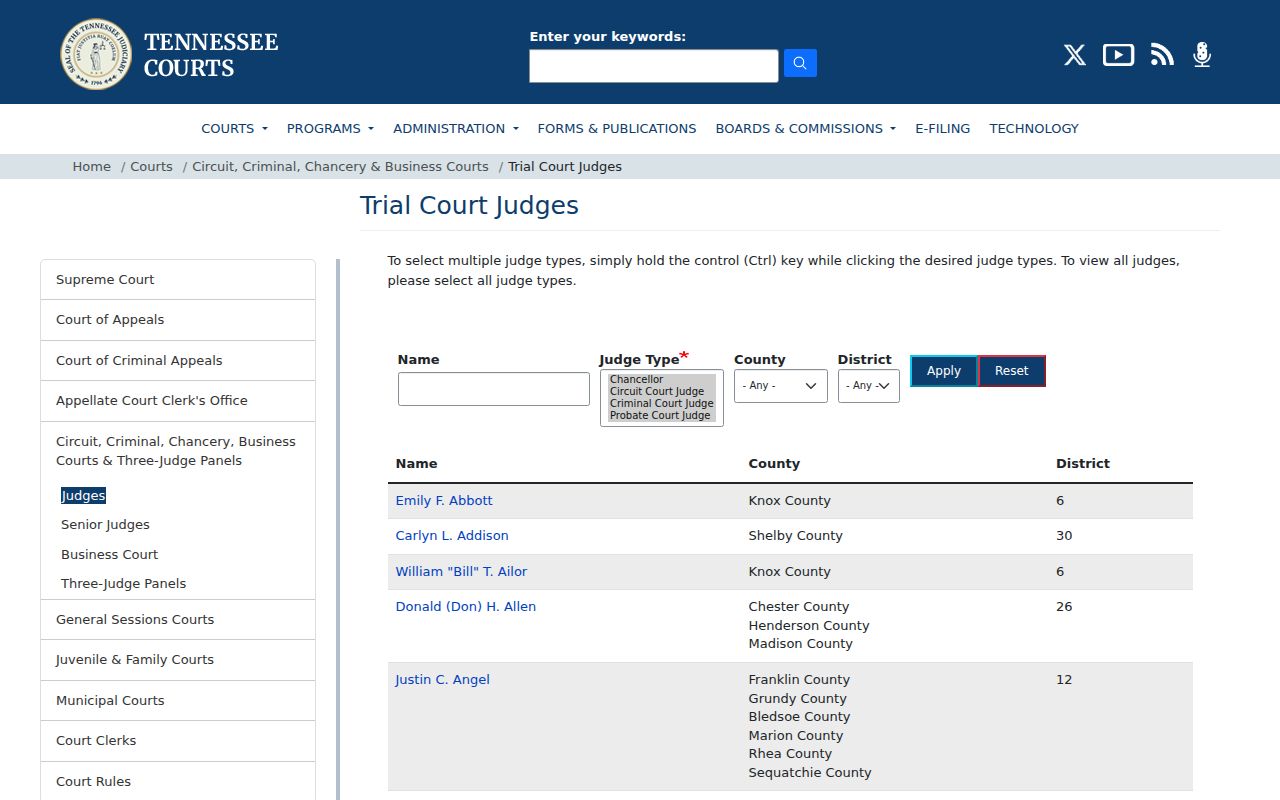Image resolution: width=1280 pixels, height=800 pixels.
Task: Open Justin C. Angel's judge profile
Action: [x=443, y=680]
